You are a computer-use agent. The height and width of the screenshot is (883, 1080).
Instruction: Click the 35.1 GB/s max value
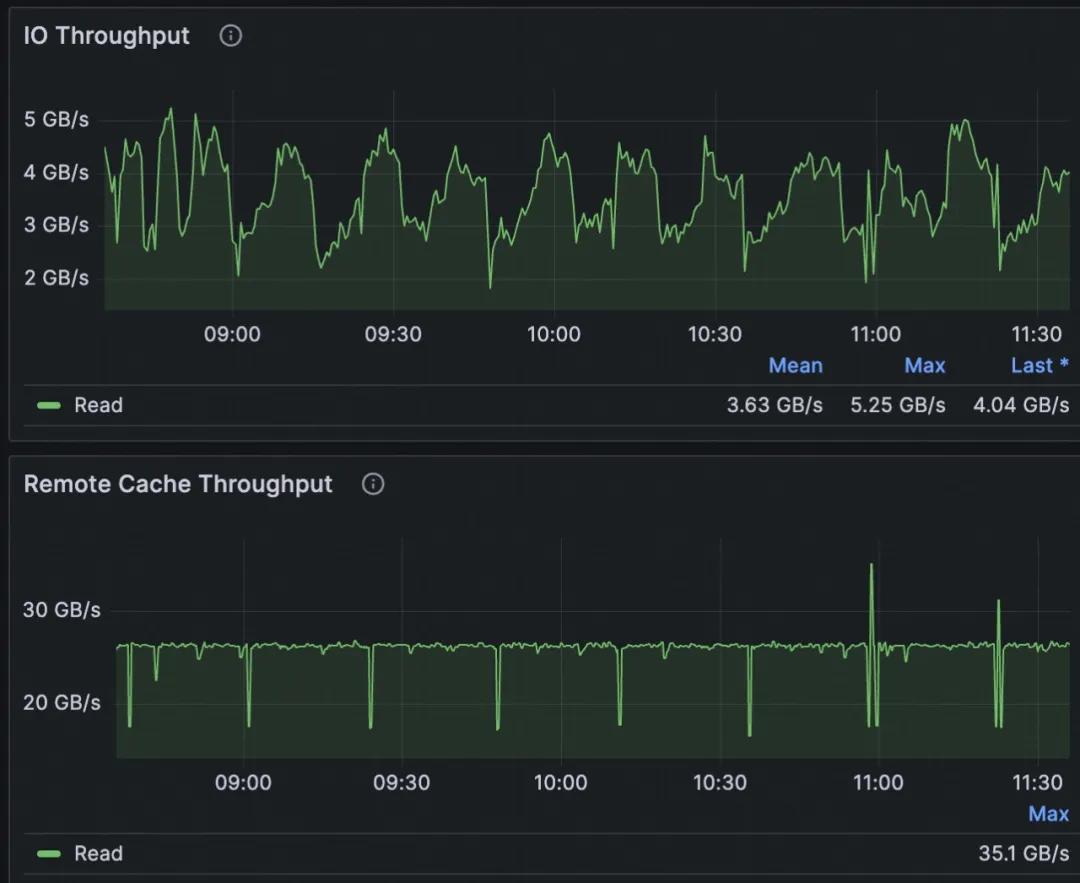coord(1023,854)
